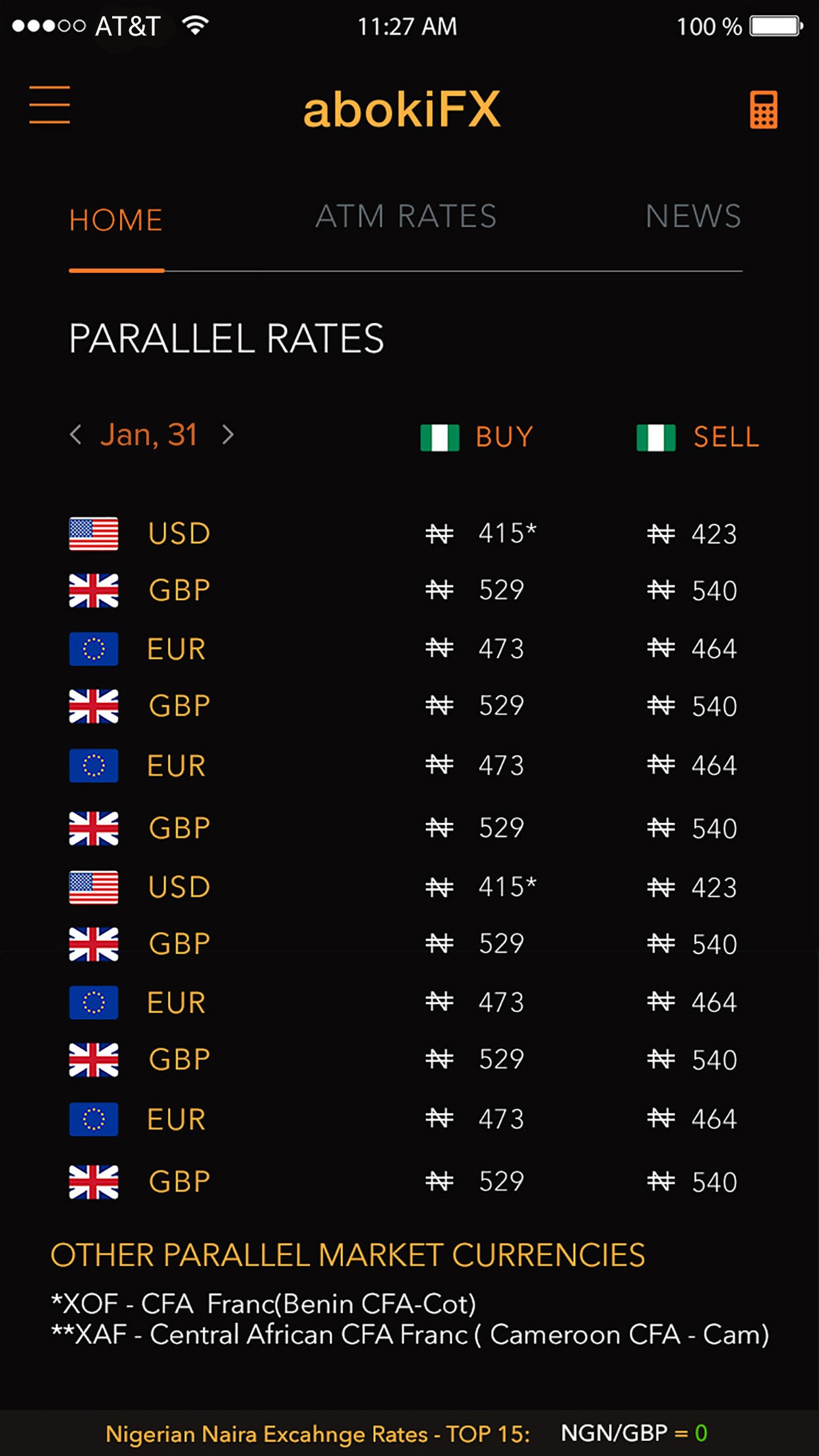
Task: Switch to the ATM RATES tab
Action: point(406,216)
